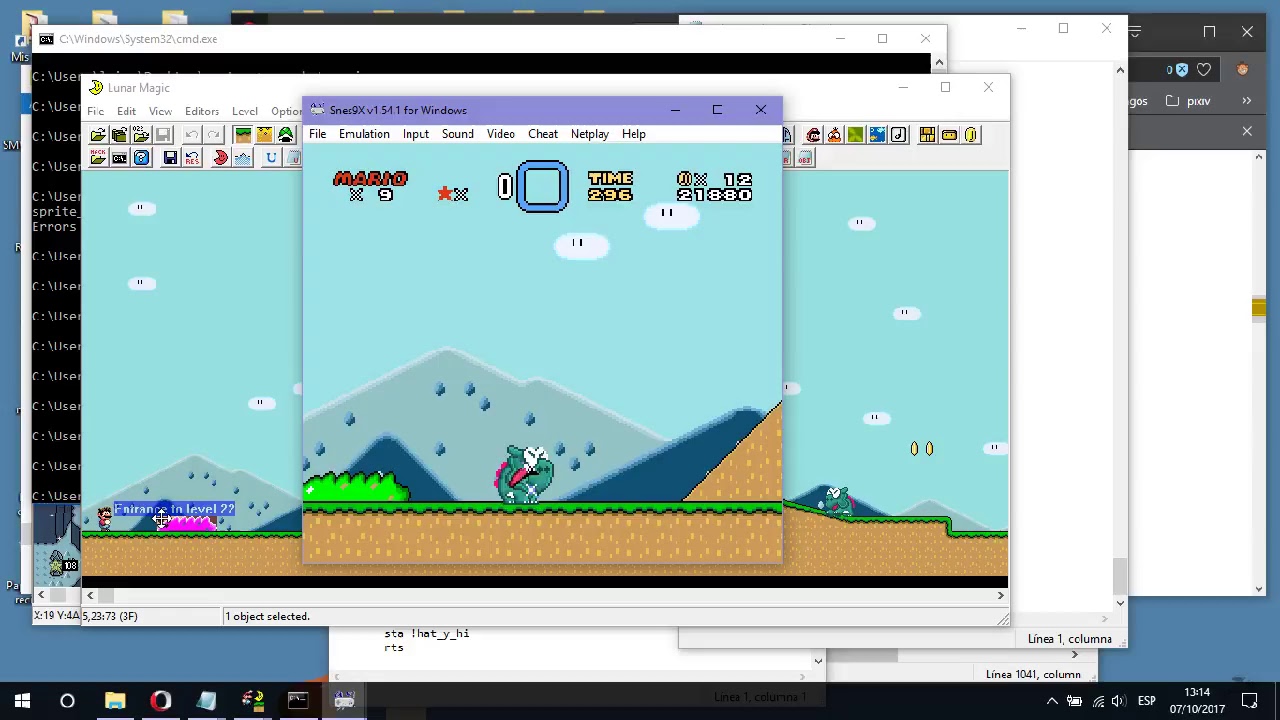Click the yellow turn block toolbar icon
Viewport: 1280px width, 720px height.
point(949,135)
